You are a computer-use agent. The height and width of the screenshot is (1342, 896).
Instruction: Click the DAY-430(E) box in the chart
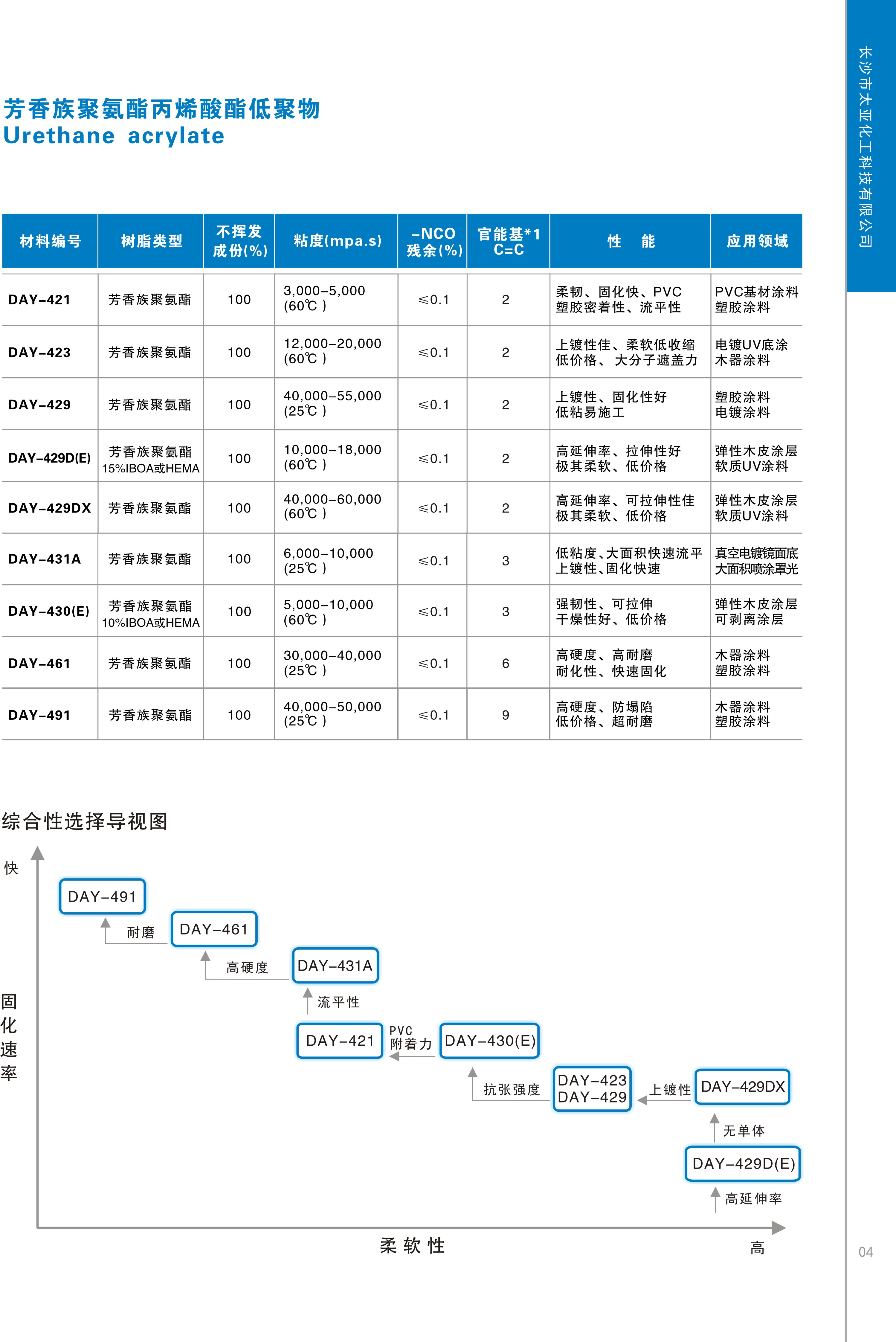490,1040
